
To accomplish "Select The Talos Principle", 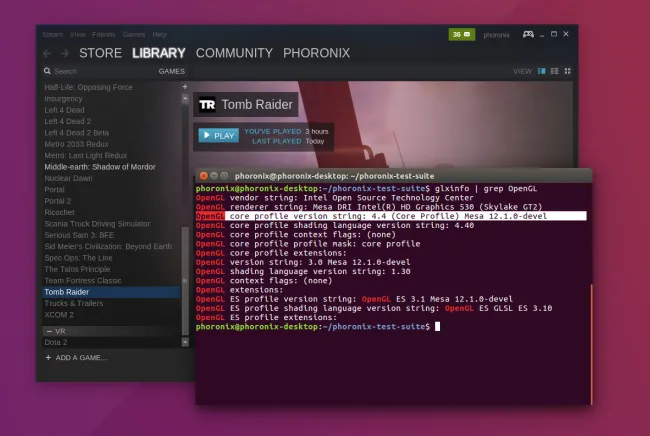I will [77, 269].
